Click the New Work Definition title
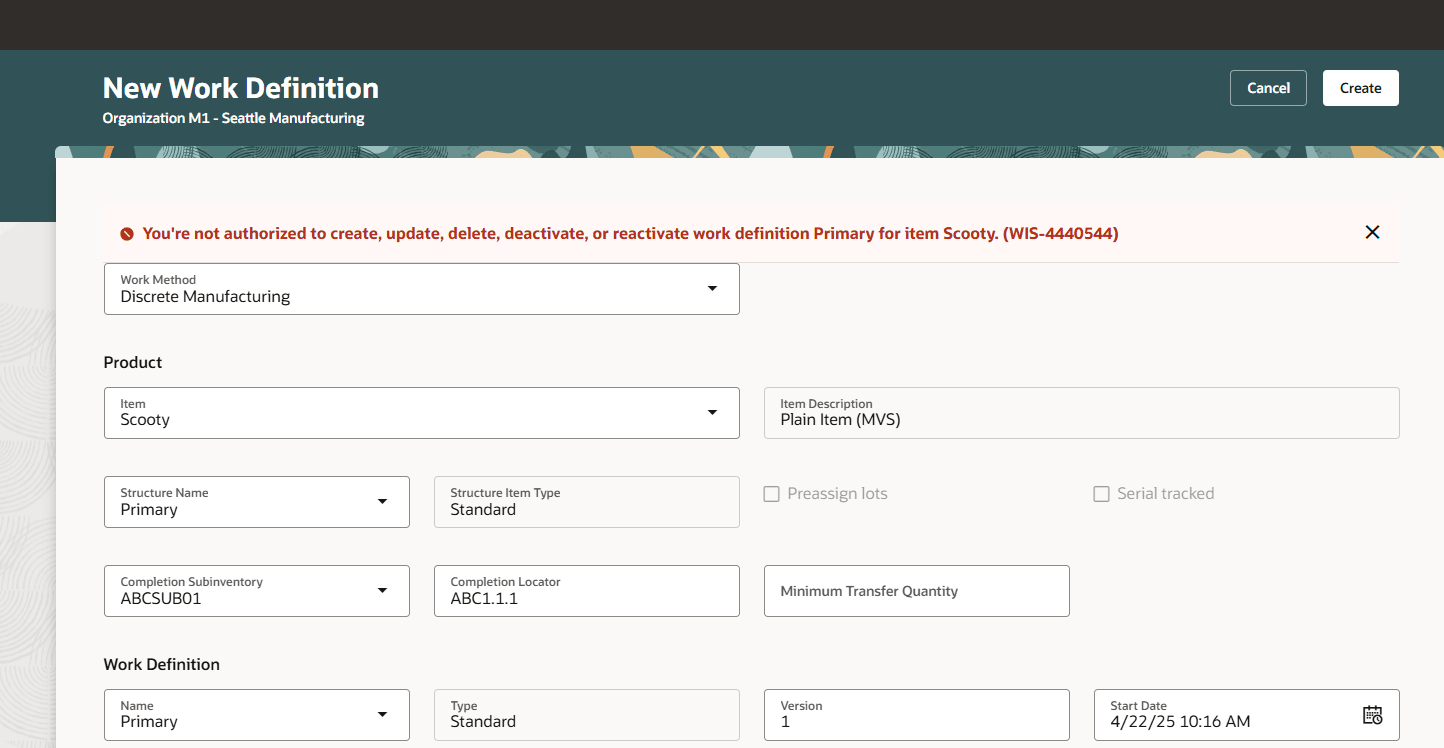This screenshot has width=1444, height=748. [x=240, y=88]
